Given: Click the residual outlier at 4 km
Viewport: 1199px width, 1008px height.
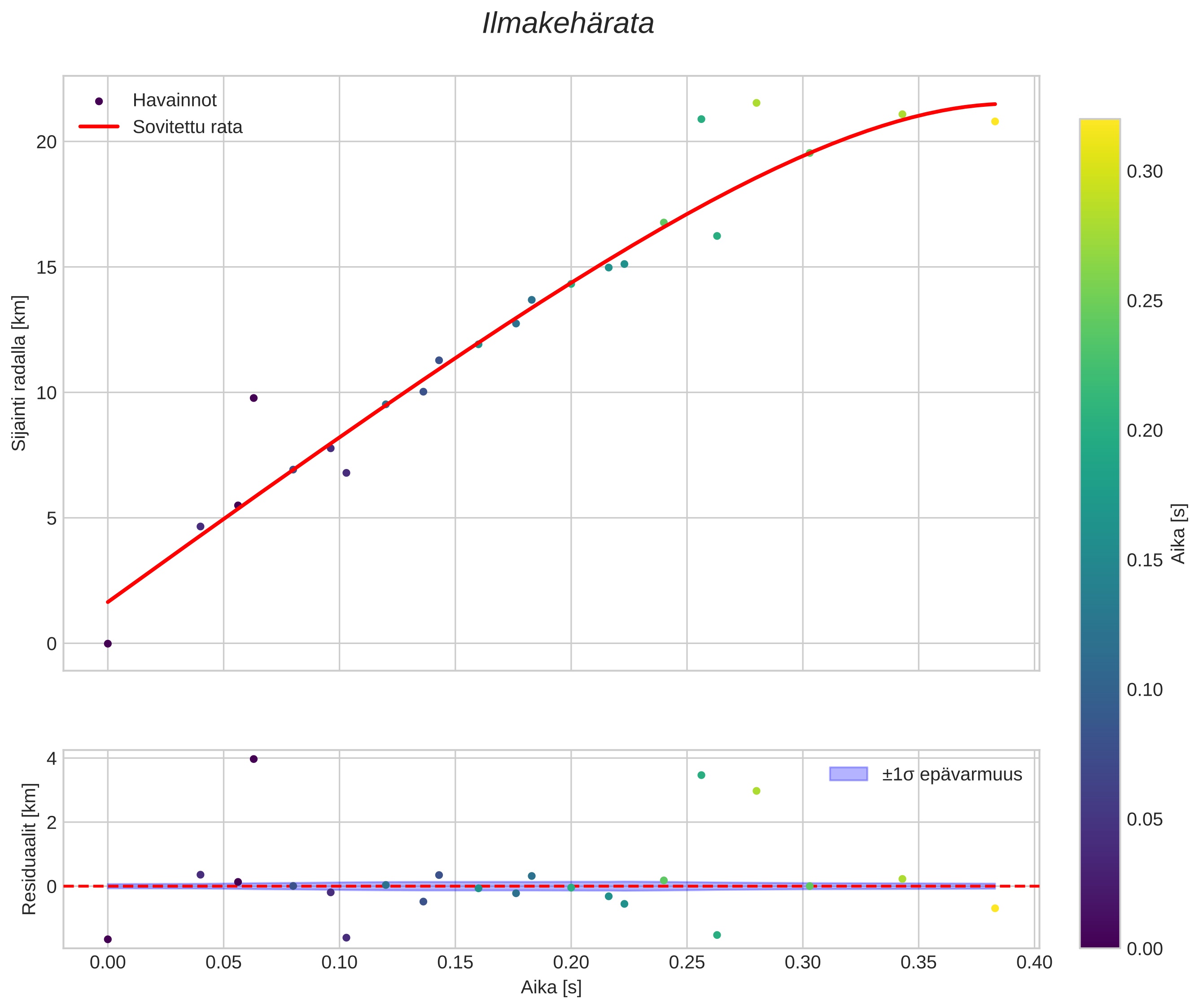Looking at the screenshot, I should coord(254,759).
